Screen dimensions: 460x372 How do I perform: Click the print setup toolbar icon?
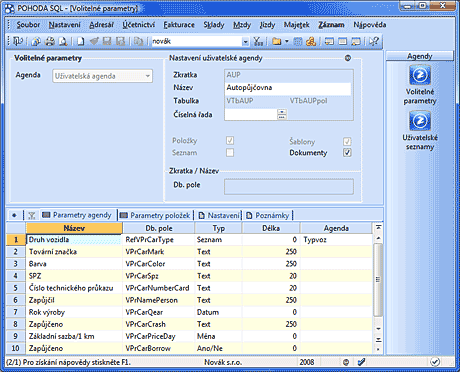(36, 41)
